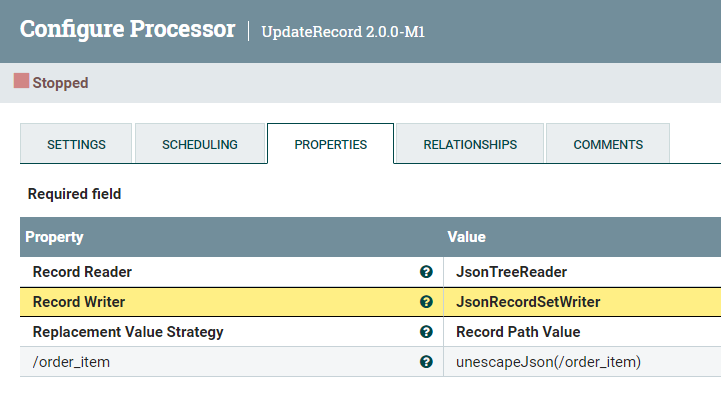Change the JsonRecordSetWriter value
The image size is (721, 416).
(528, 302)
